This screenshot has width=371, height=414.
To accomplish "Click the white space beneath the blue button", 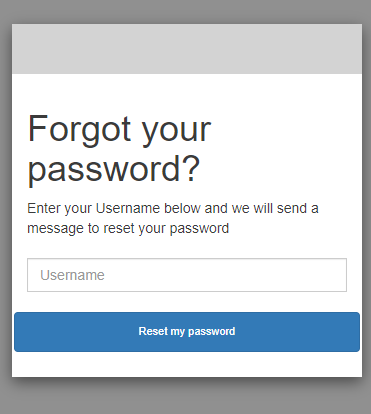I will point(187,364).
